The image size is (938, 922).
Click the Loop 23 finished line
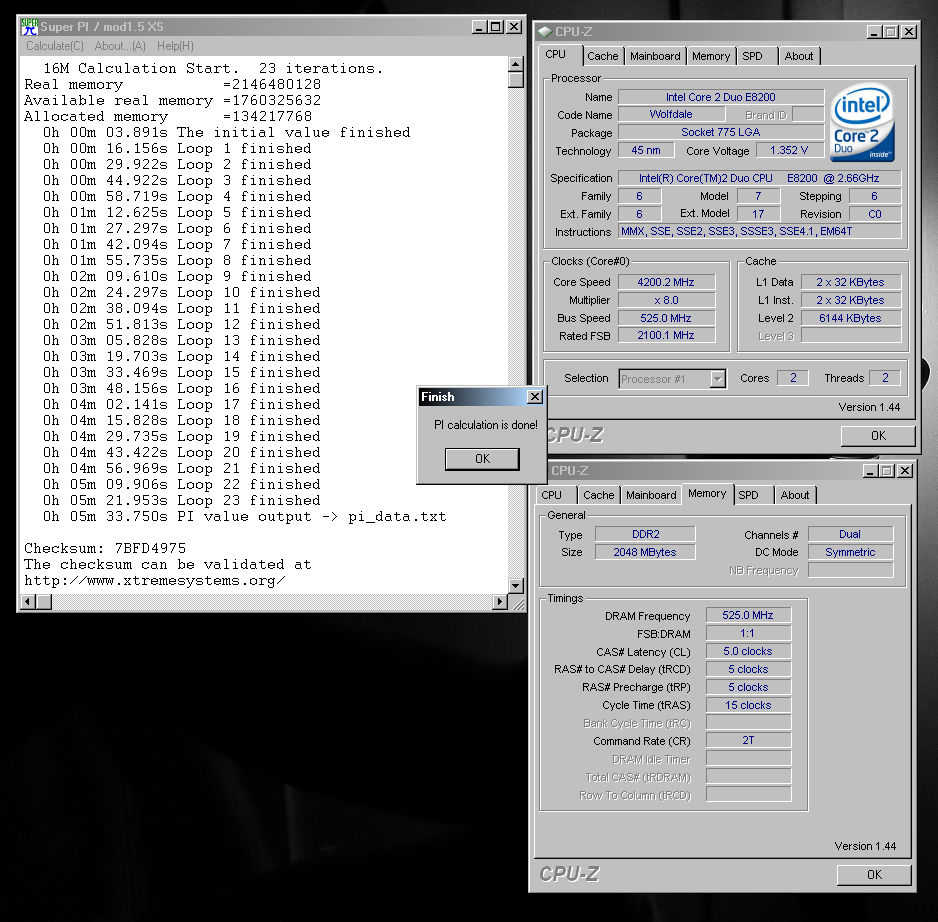point(181,501)
